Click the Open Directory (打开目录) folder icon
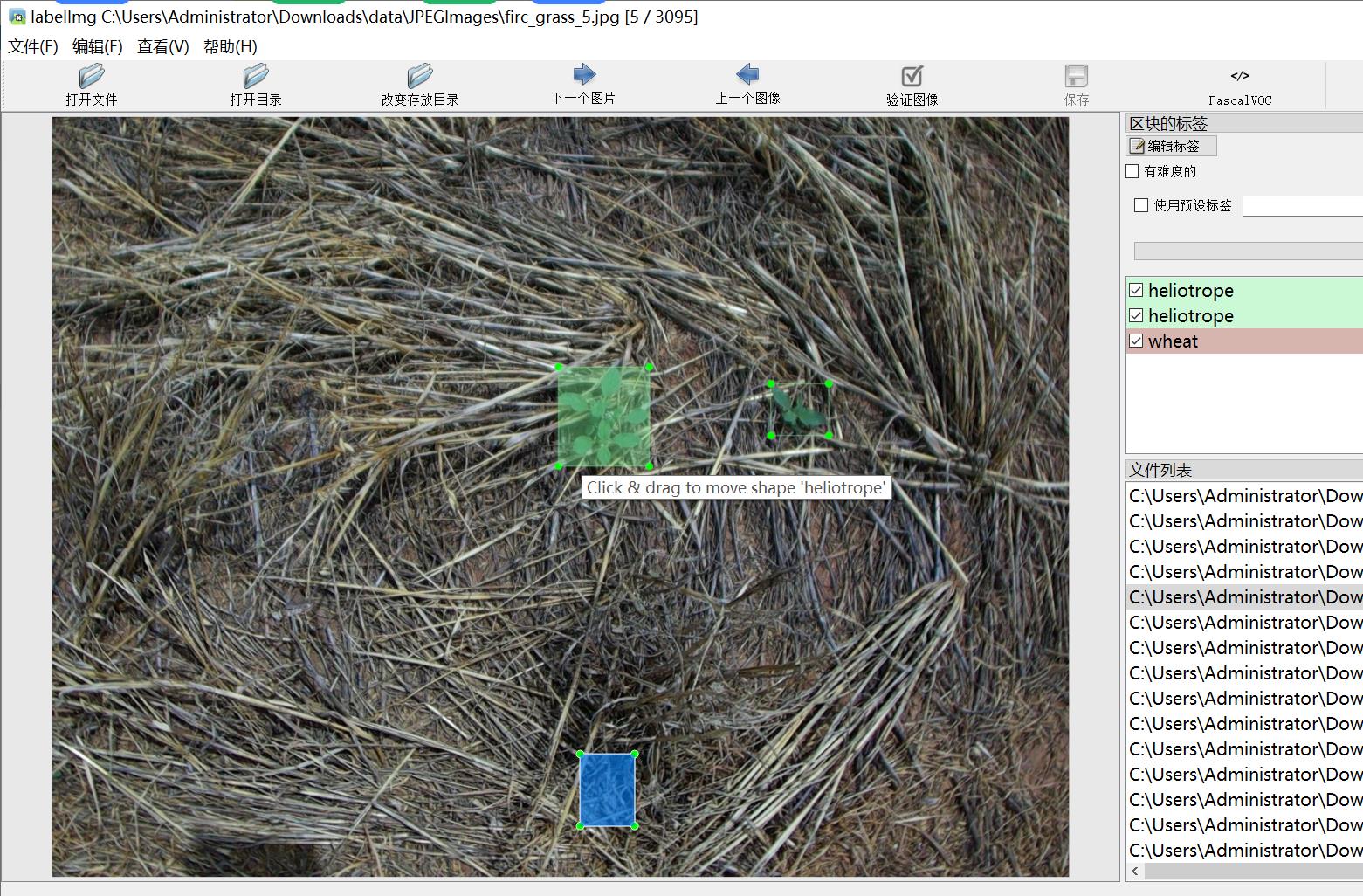Screen dimensions: 1363x896 coord(255,77)
